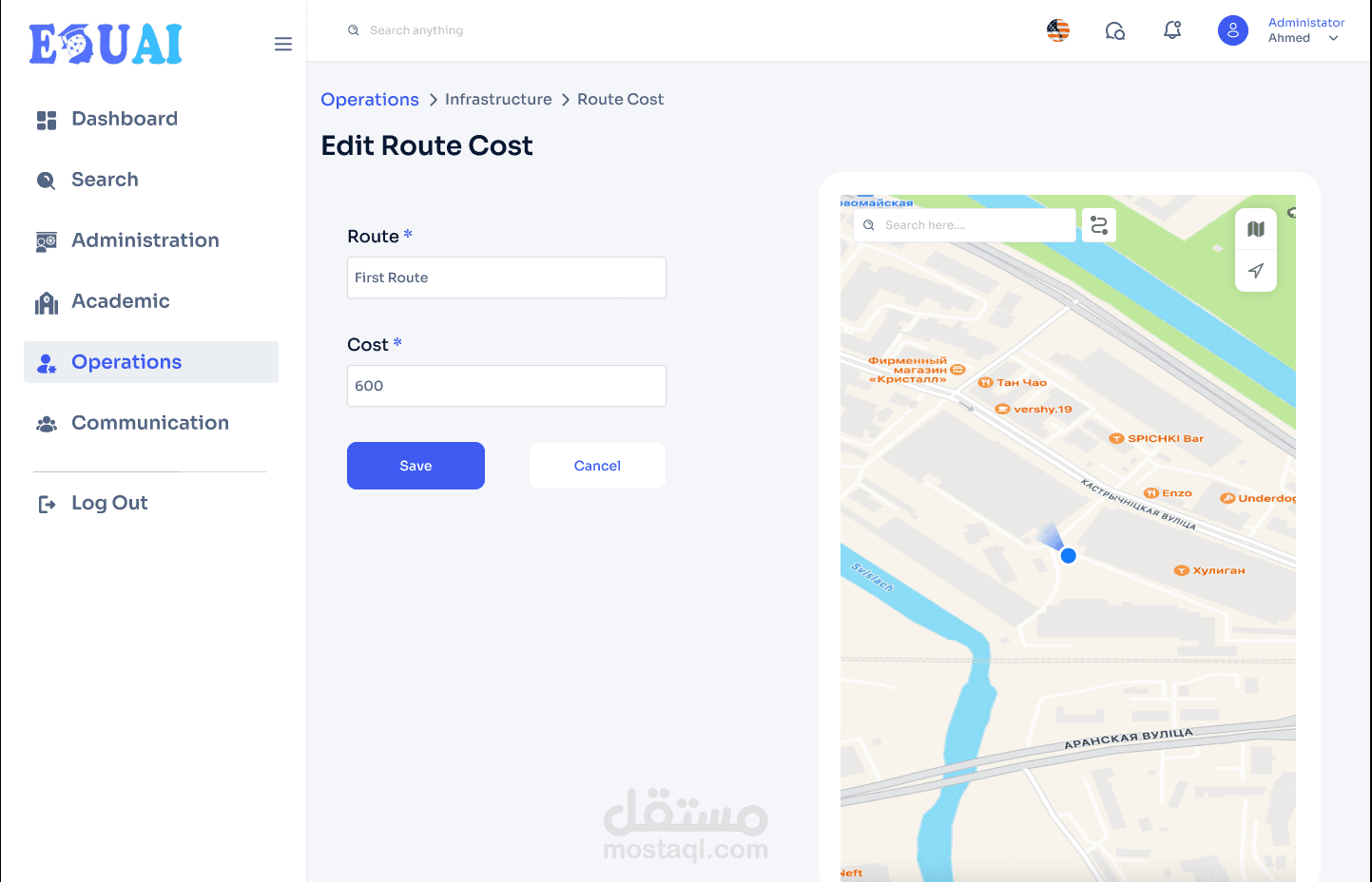Click the sidebar Search magnifier icon
1372x882 pixels.
[46, 181]
